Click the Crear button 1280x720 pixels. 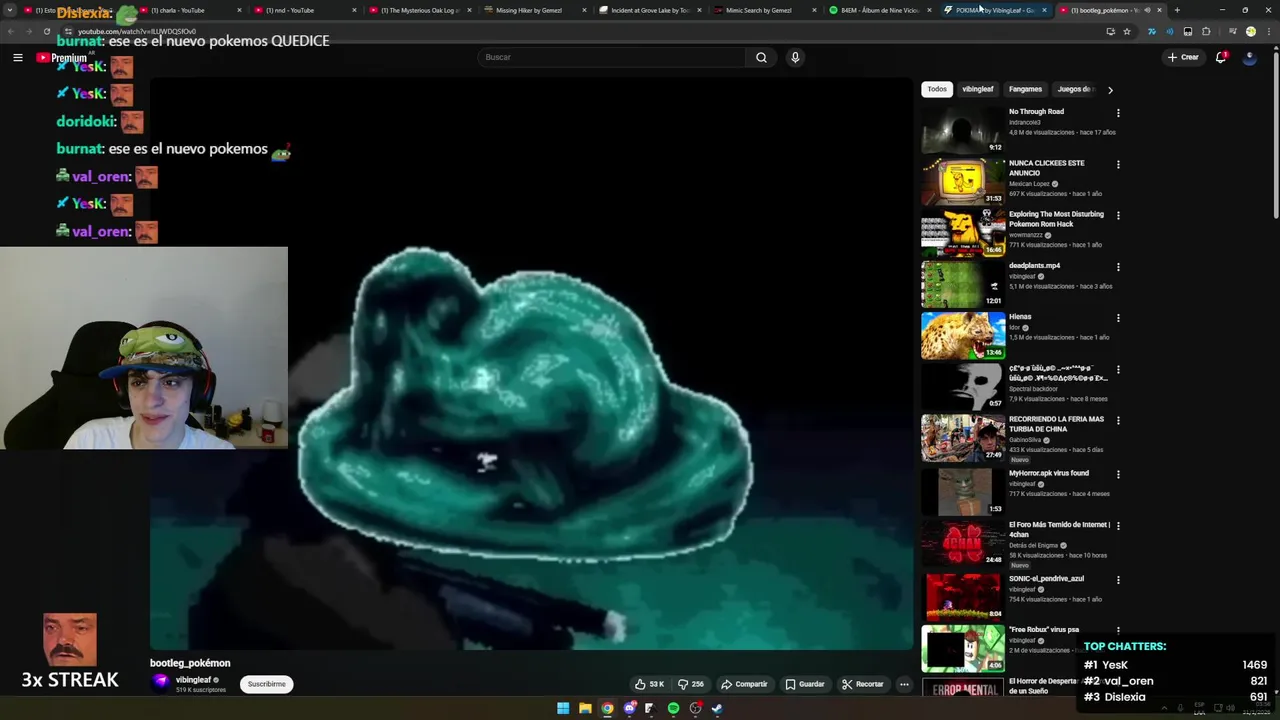coord(1183,57)
